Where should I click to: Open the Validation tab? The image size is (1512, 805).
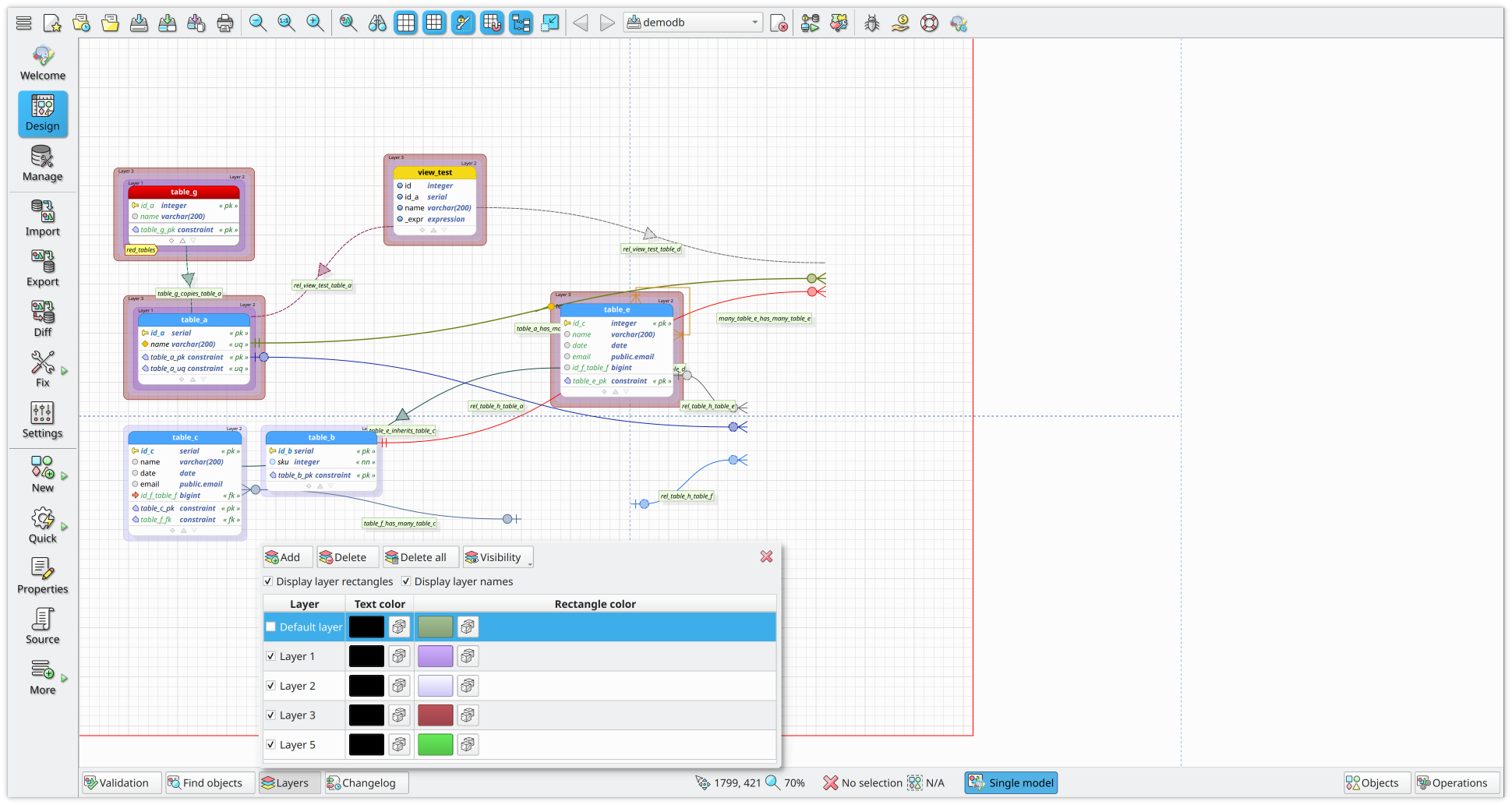click(x=121, y=783)
